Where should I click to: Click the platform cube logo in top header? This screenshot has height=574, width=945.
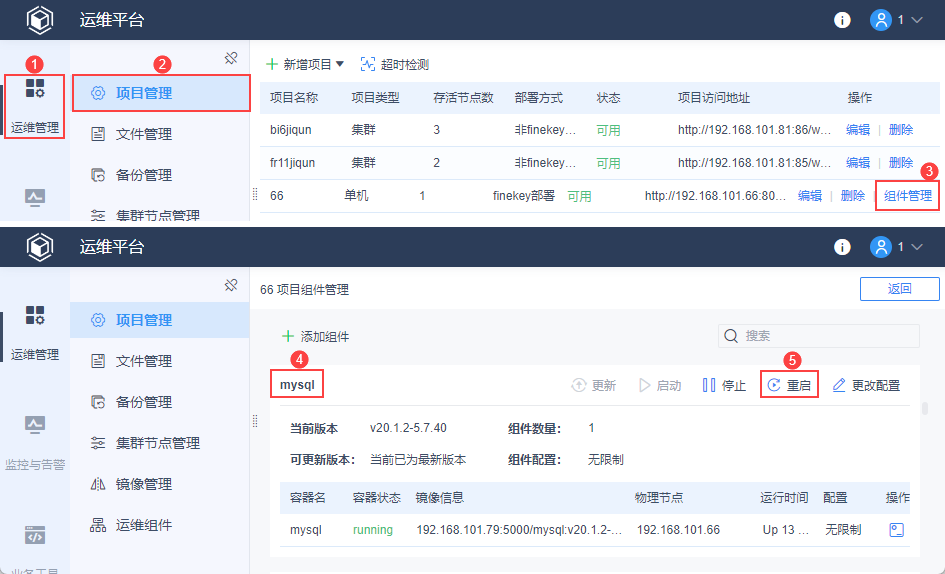pos(40,20)
